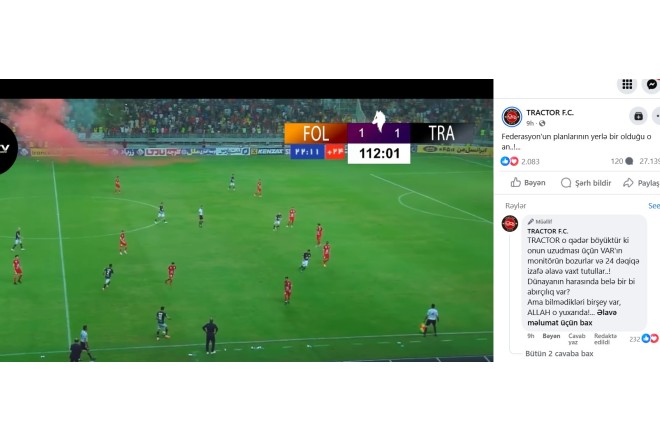View reactions on the comment
Image resolution: width=660 pixels, height=441 pixels.
click(x=644, y=339)
